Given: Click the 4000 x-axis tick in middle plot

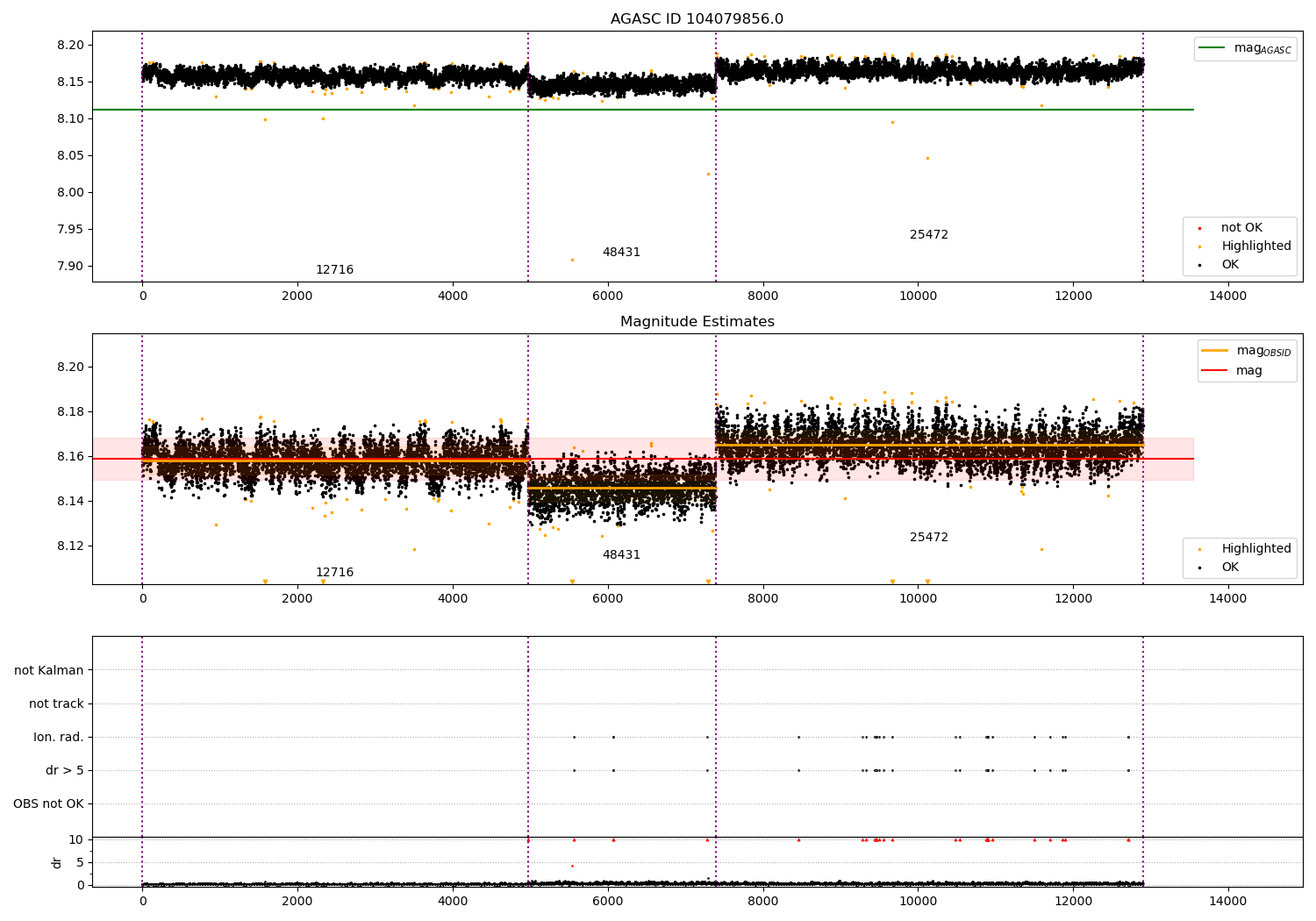Looking at the screenshot, I should 453,599.
